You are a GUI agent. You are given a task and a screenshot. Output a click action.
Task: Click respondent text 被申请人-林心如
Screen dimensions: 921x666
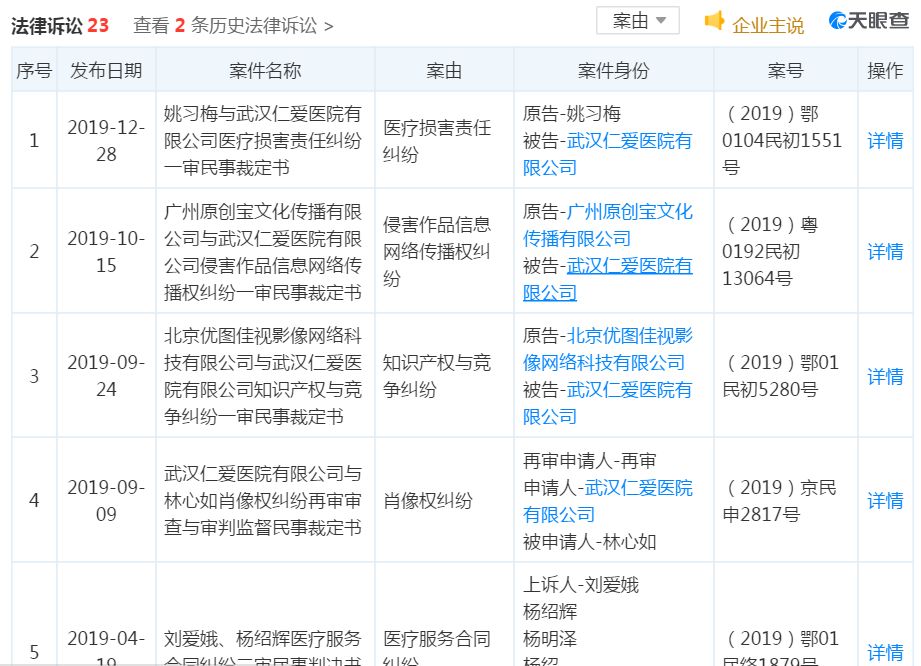589,541
